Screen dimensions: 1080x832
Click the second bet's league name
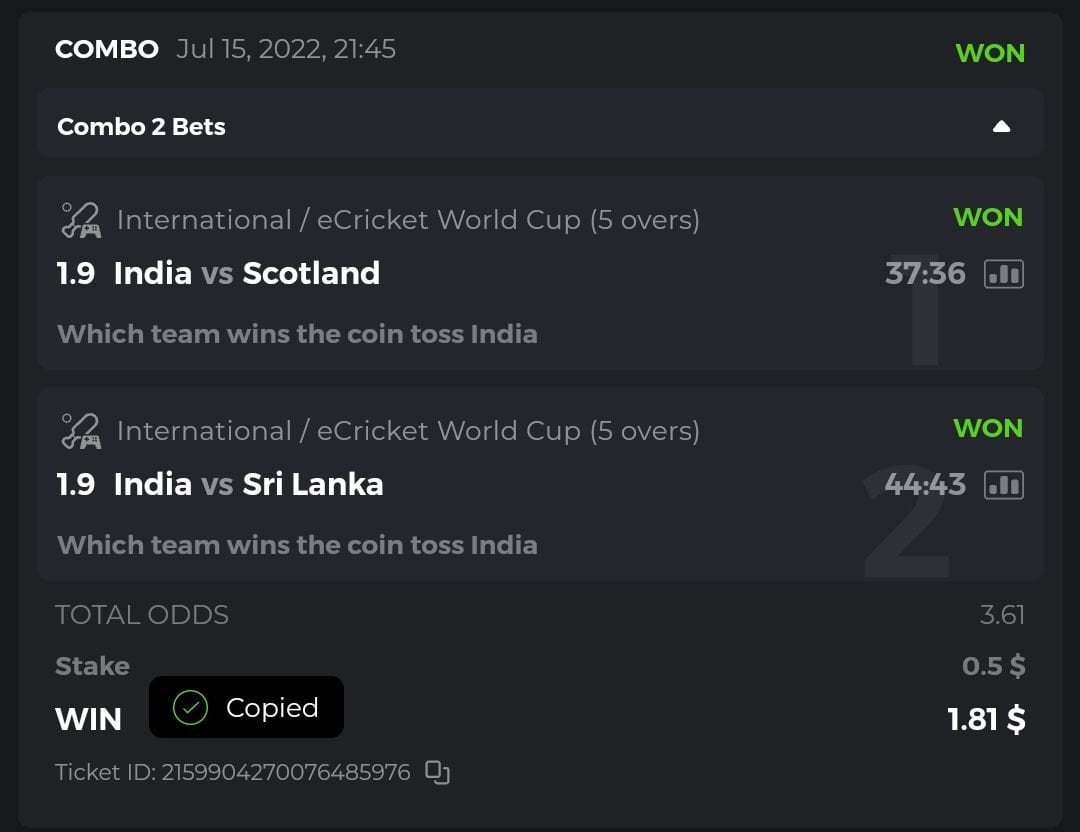(x=408, y=431)
